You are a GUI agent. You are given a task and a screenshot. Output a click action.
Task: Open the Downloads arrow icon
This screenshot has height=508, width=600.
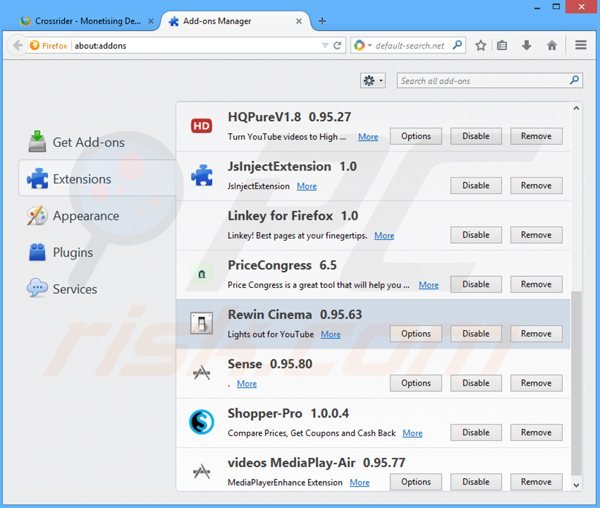[x=527, y=46]
